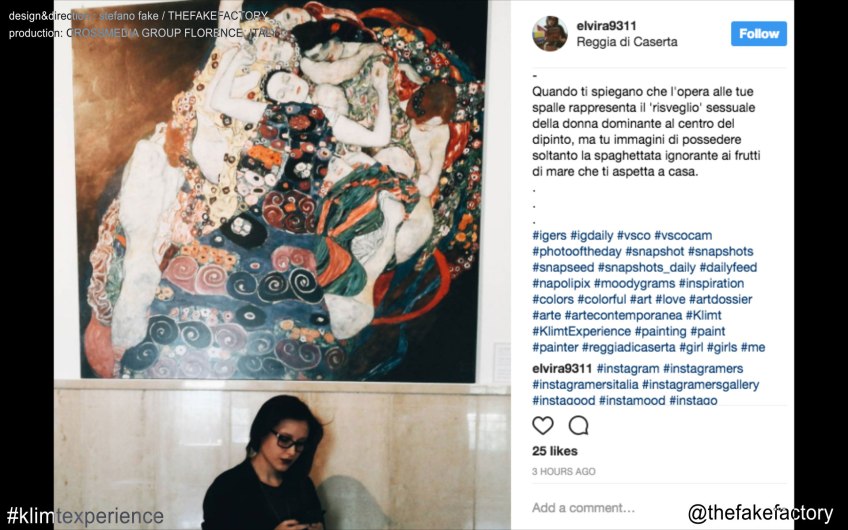Click the comment speech bubble icon

point(578,426)
